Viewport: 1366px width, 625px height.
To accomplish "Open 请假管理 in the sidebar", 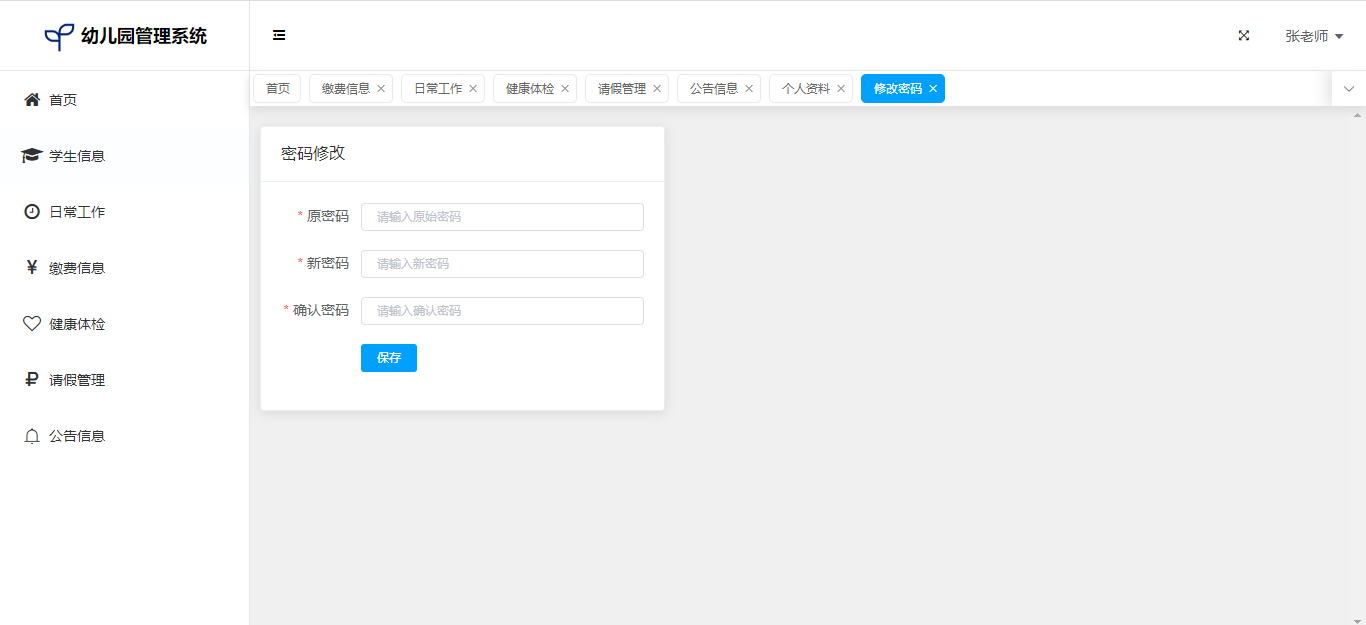I will click(x=124, y=380).
